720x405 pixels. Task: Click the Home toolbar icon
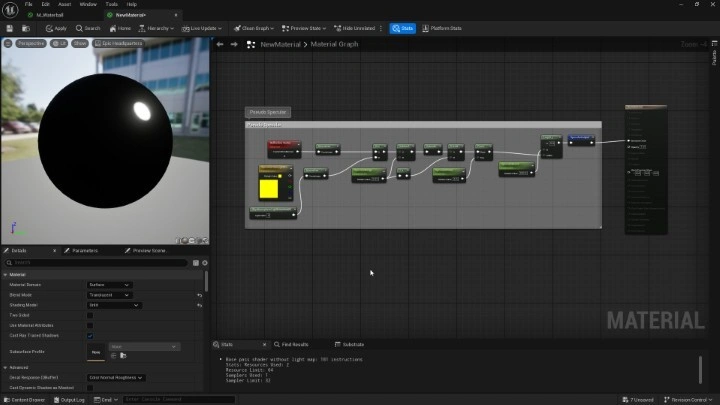(121, 28)
